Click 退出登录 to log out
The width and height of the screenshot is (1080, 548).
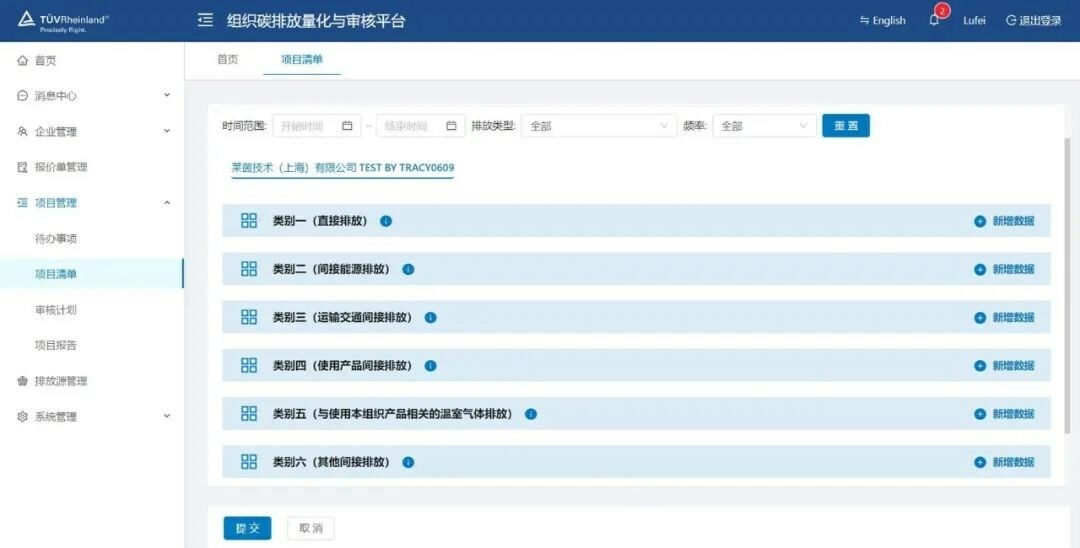click(1033, 20)
